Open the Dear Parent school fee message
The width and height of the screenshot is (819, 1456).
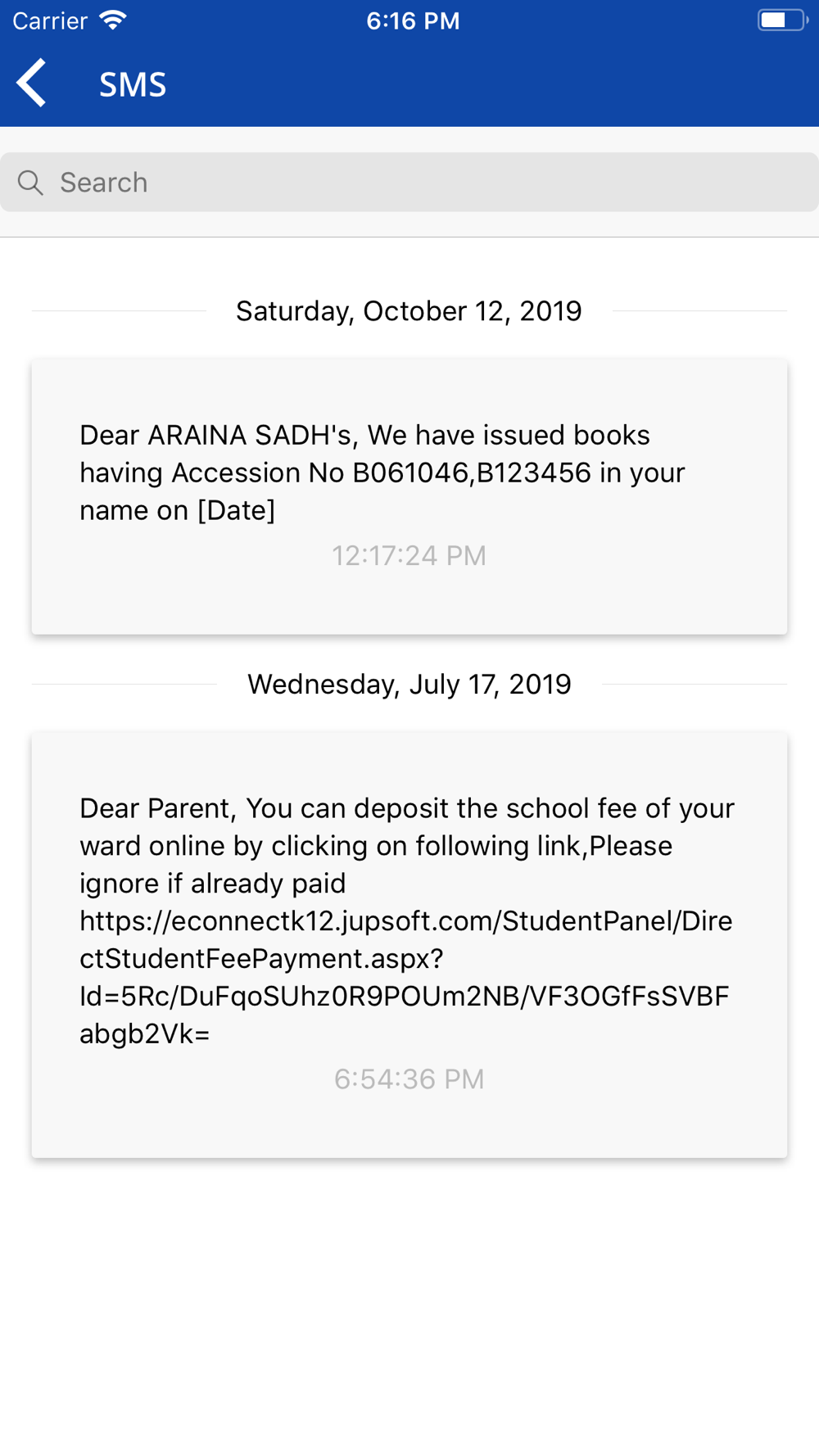409,945
